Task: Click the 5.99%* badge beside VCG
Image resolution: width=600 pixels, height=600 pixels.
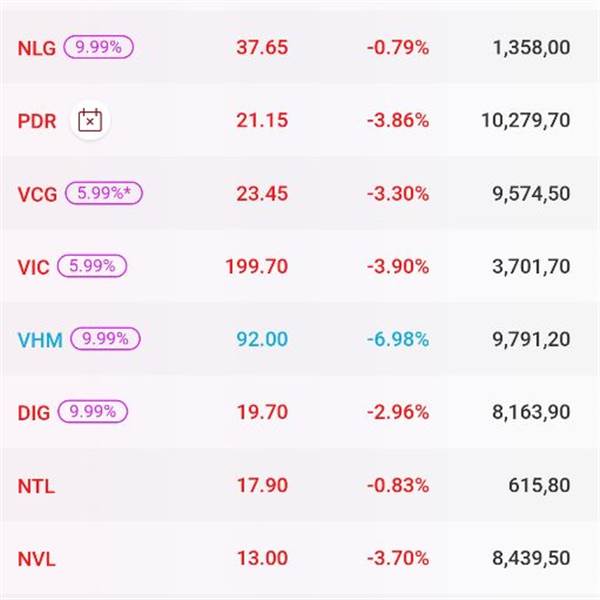Action: click(103, 194)
